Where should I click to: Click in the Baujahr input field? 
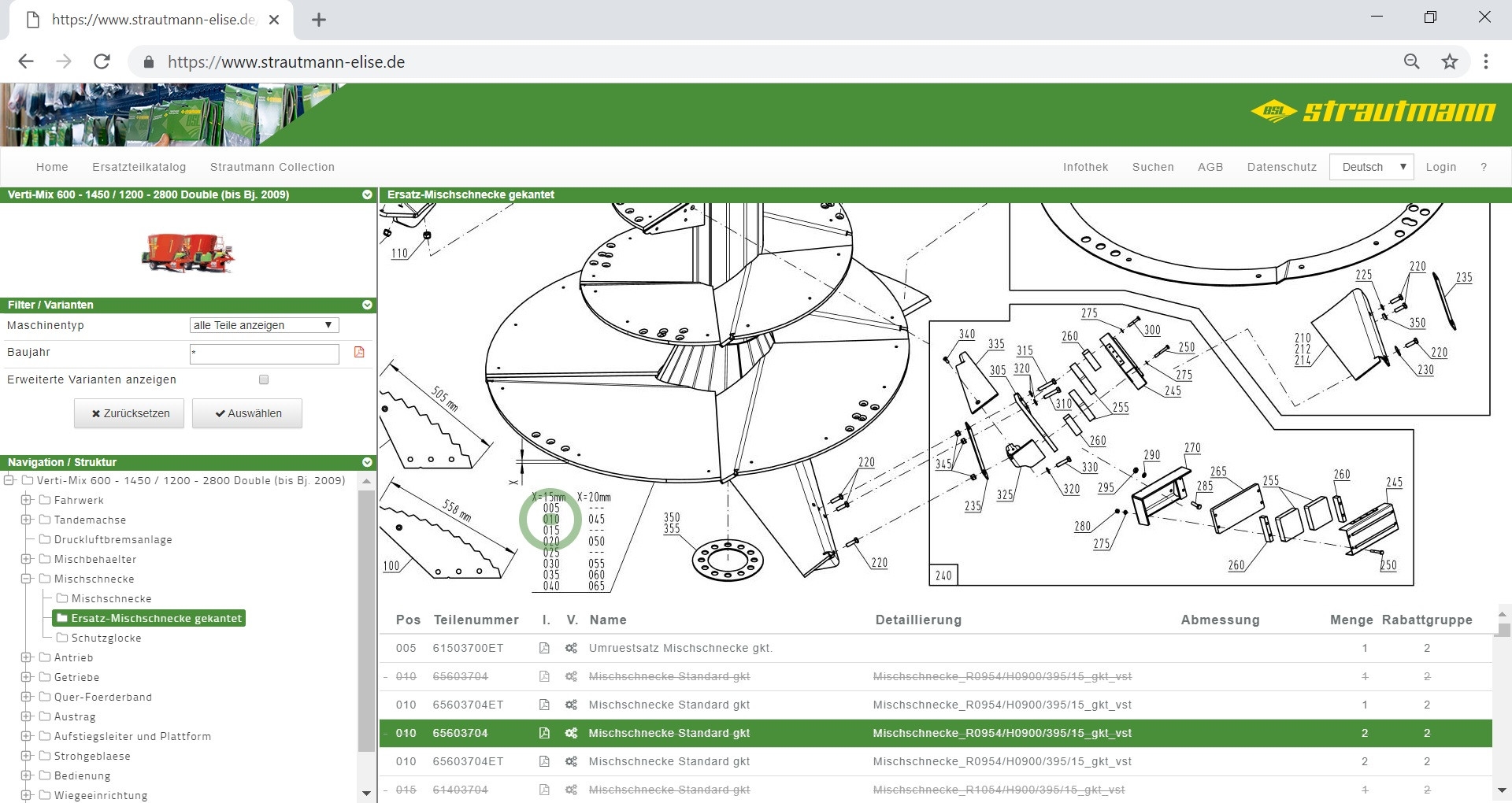[265, 353]
